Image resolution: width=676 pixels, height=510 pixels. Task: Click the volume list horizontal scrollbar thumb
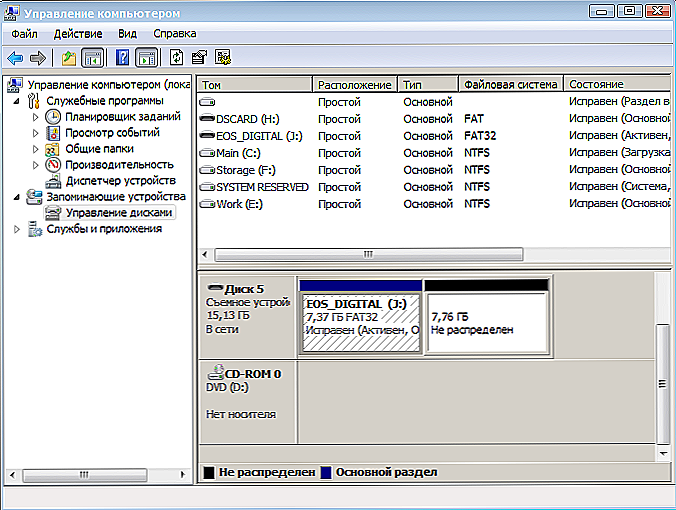pyautogui.click(x=369, y=254)
